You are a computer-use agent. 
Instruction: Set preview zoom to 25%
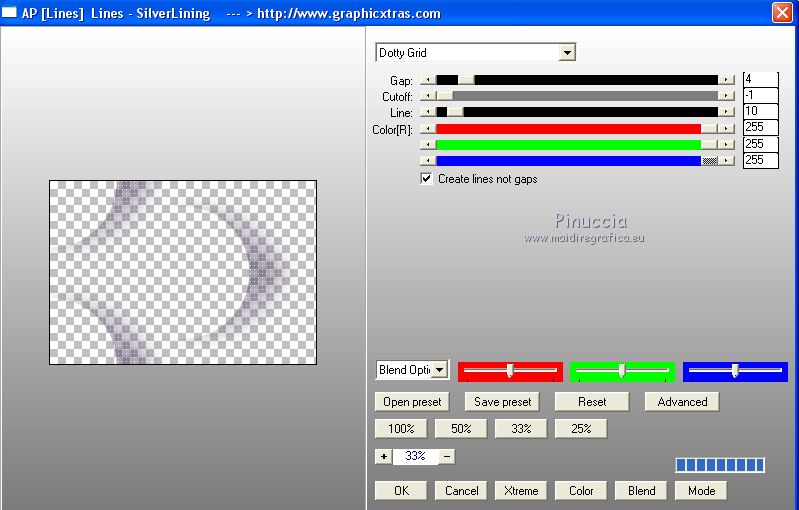pyautogui.click(x=581, y=429)
